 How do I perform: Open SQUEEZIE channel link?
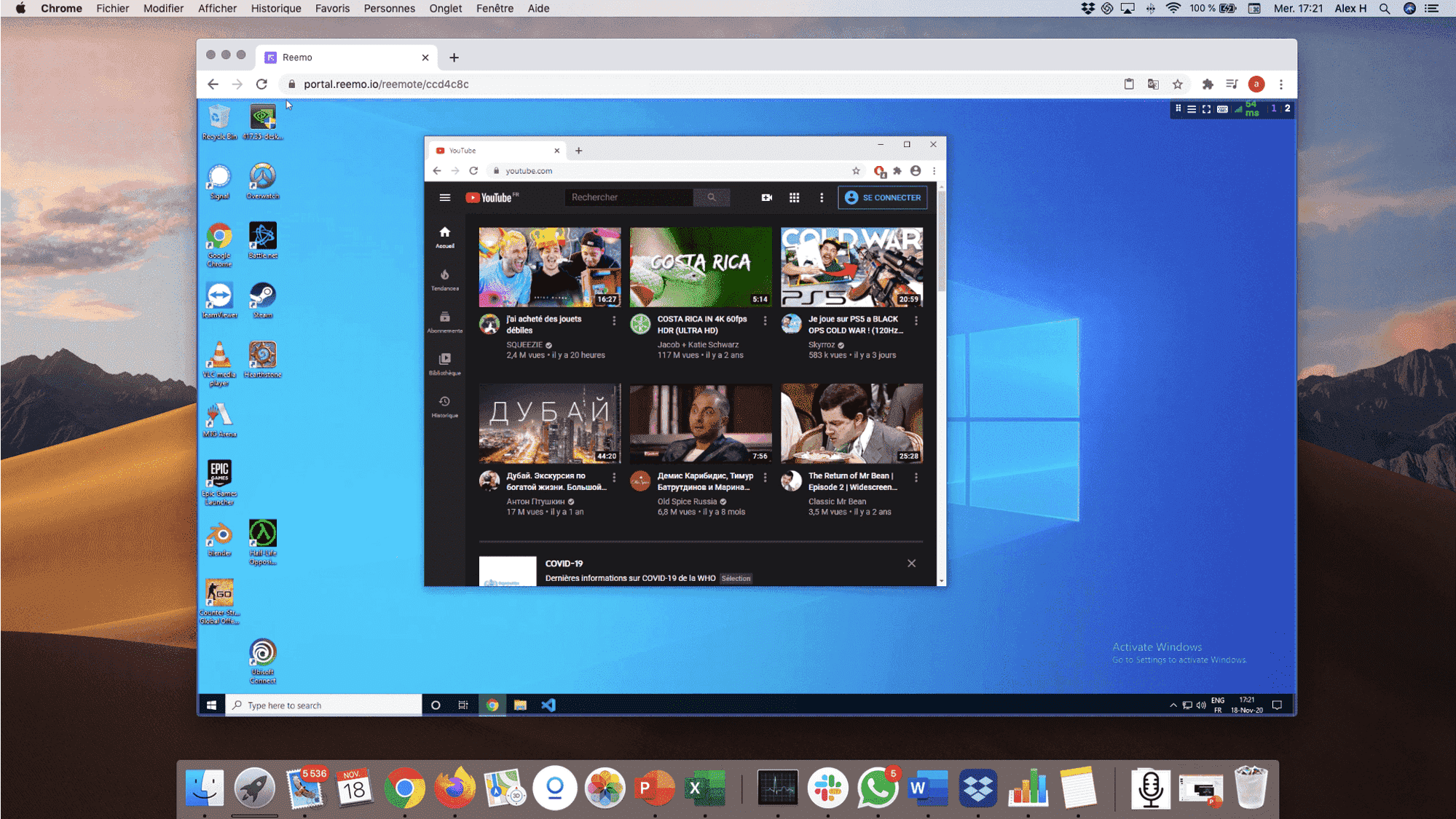pyautogui.click(x=524, y=345)
